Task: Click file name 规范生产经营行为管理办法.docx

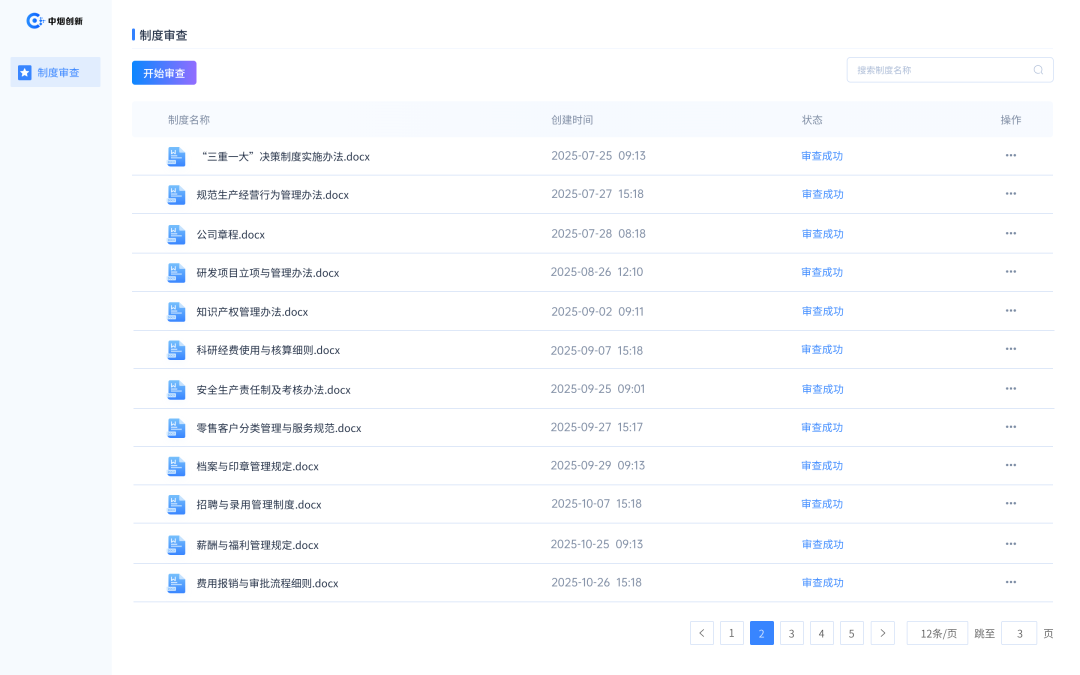Action: coord(273,196)
